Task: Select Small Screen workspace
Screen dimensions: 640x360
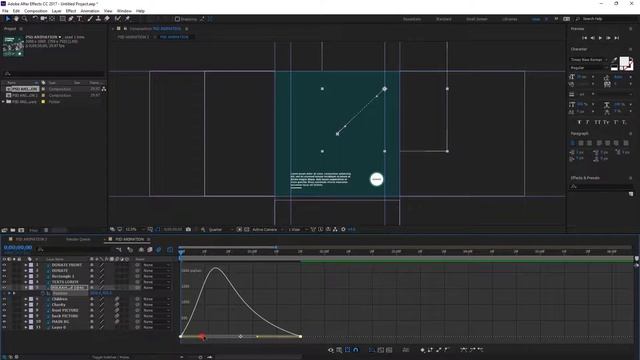Action: (x=476, y=19)
